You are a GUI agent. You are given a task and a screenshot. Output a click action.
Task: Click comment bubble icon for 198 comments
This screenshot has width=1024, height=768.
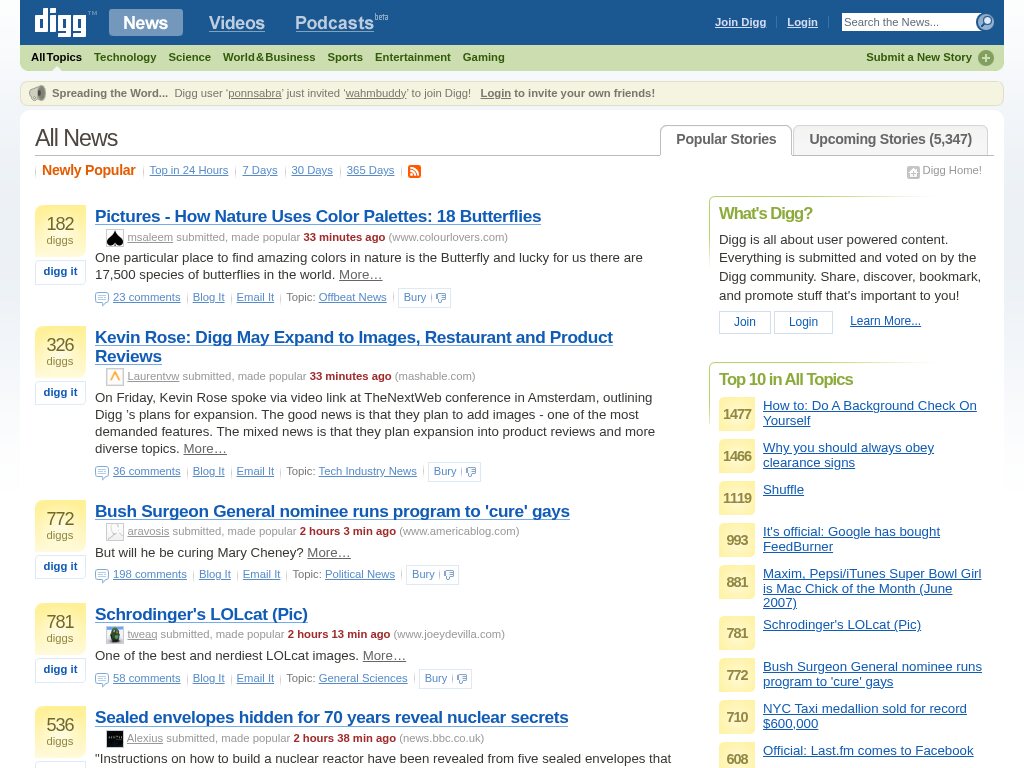102,575
